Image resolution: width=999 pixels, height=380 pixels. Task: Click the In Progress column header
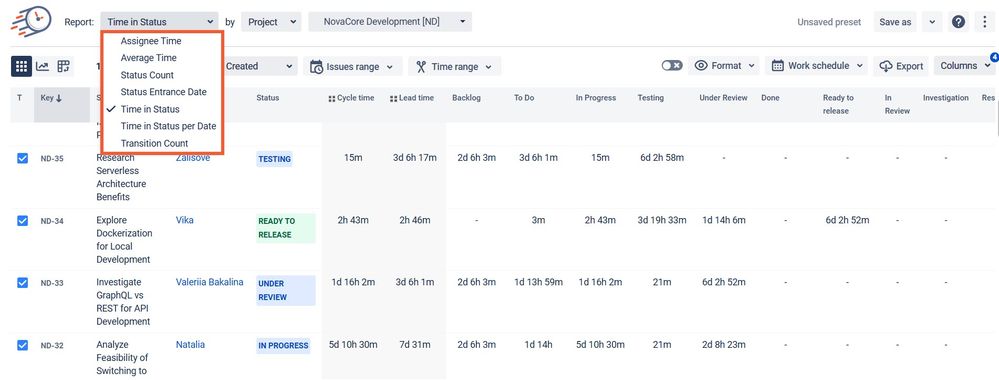596,98
